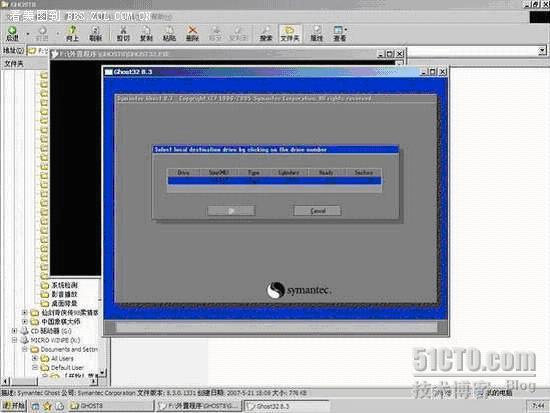
Task: Select the 桌面背景 folder in the tree
Action: [x=64, y=303]
